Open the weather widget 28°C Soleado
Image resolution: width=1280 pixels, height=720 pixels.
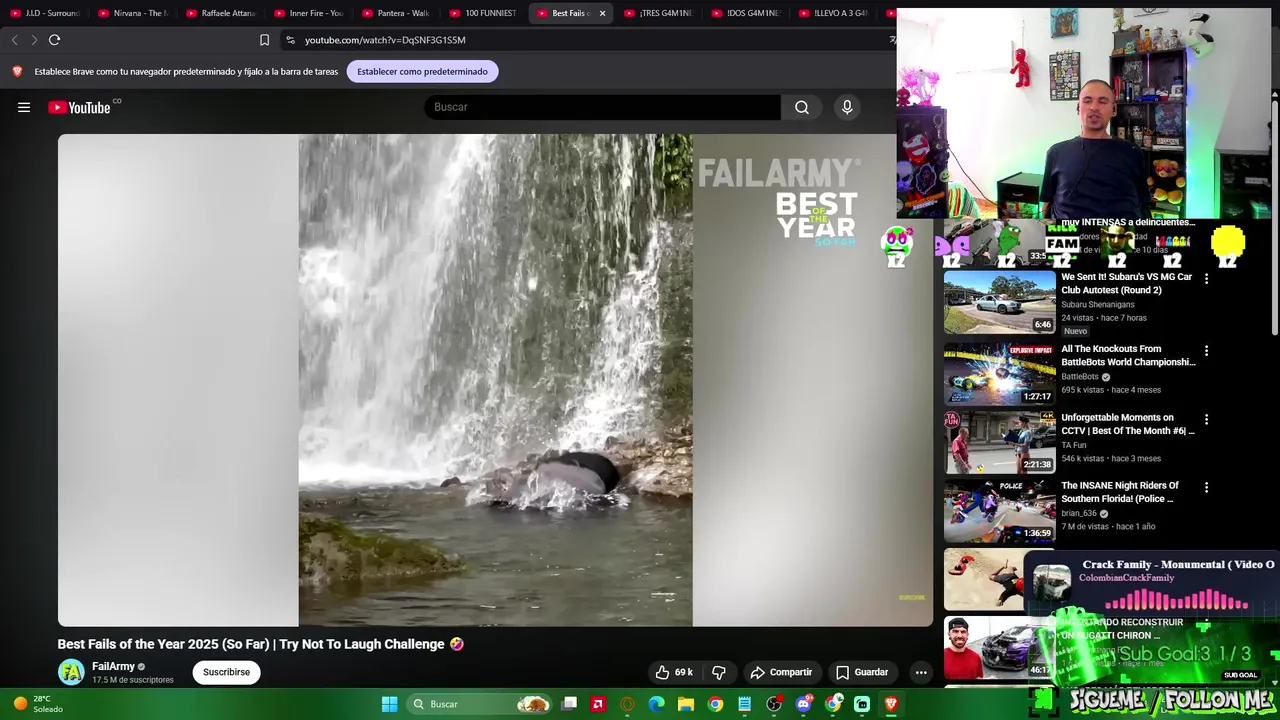click(x=39, y=704)
